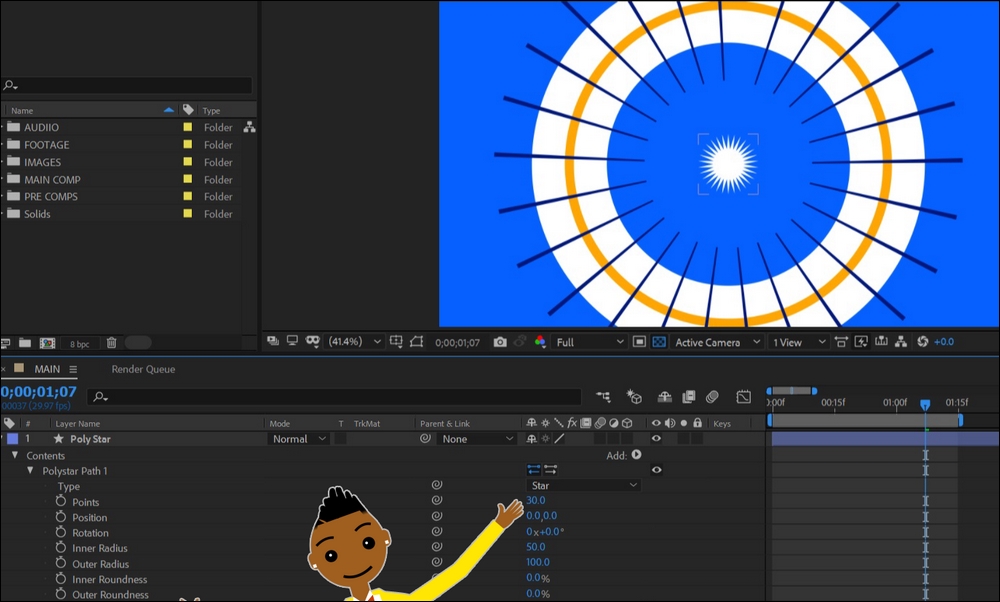This screenshot has width=1000, height=602.
Task: Click the label tag column in the Project panel
Action: [188, 110]
